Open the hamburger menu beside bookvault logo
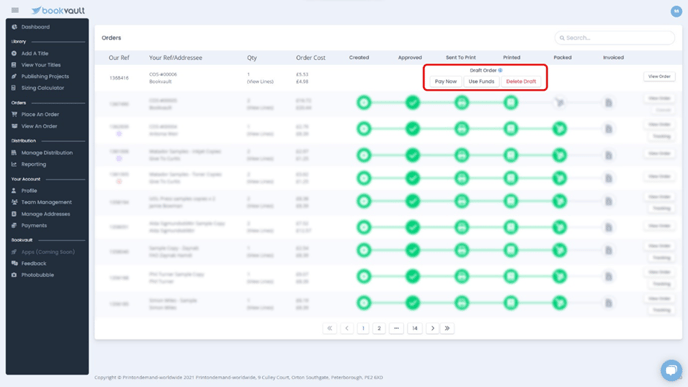Viewport: 688px width, 387px height. coord(15,10)
